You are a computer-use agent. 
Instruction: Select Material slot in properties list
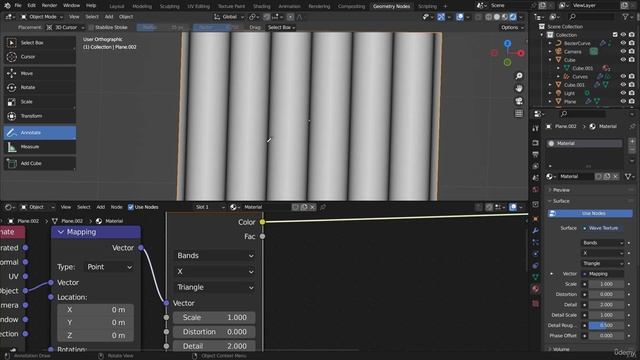tap(584, 144)
